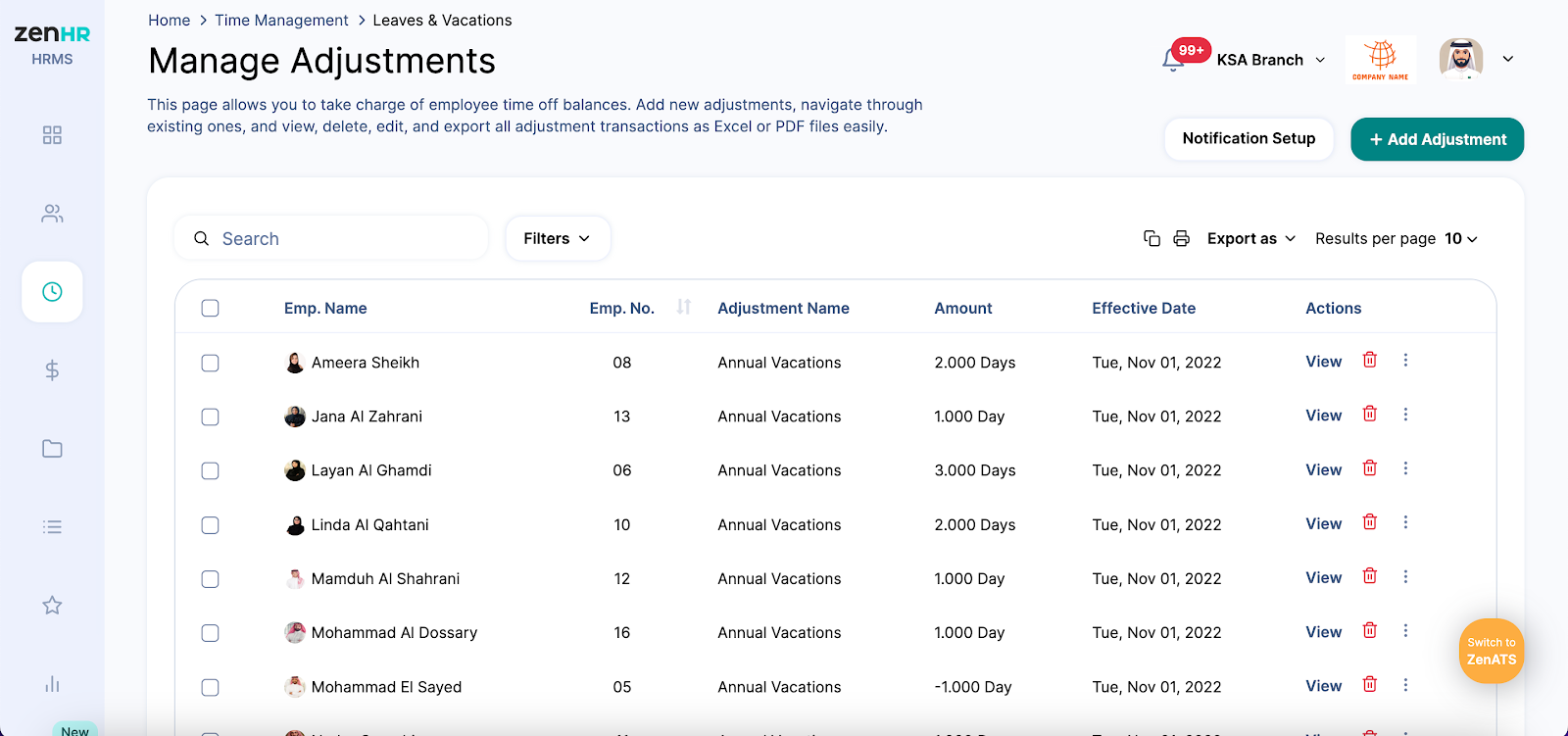Viewport: 1568px width, 736px height.
Task: Open the dollar sign payroll sidebar icon
Action: click(52, 370)
